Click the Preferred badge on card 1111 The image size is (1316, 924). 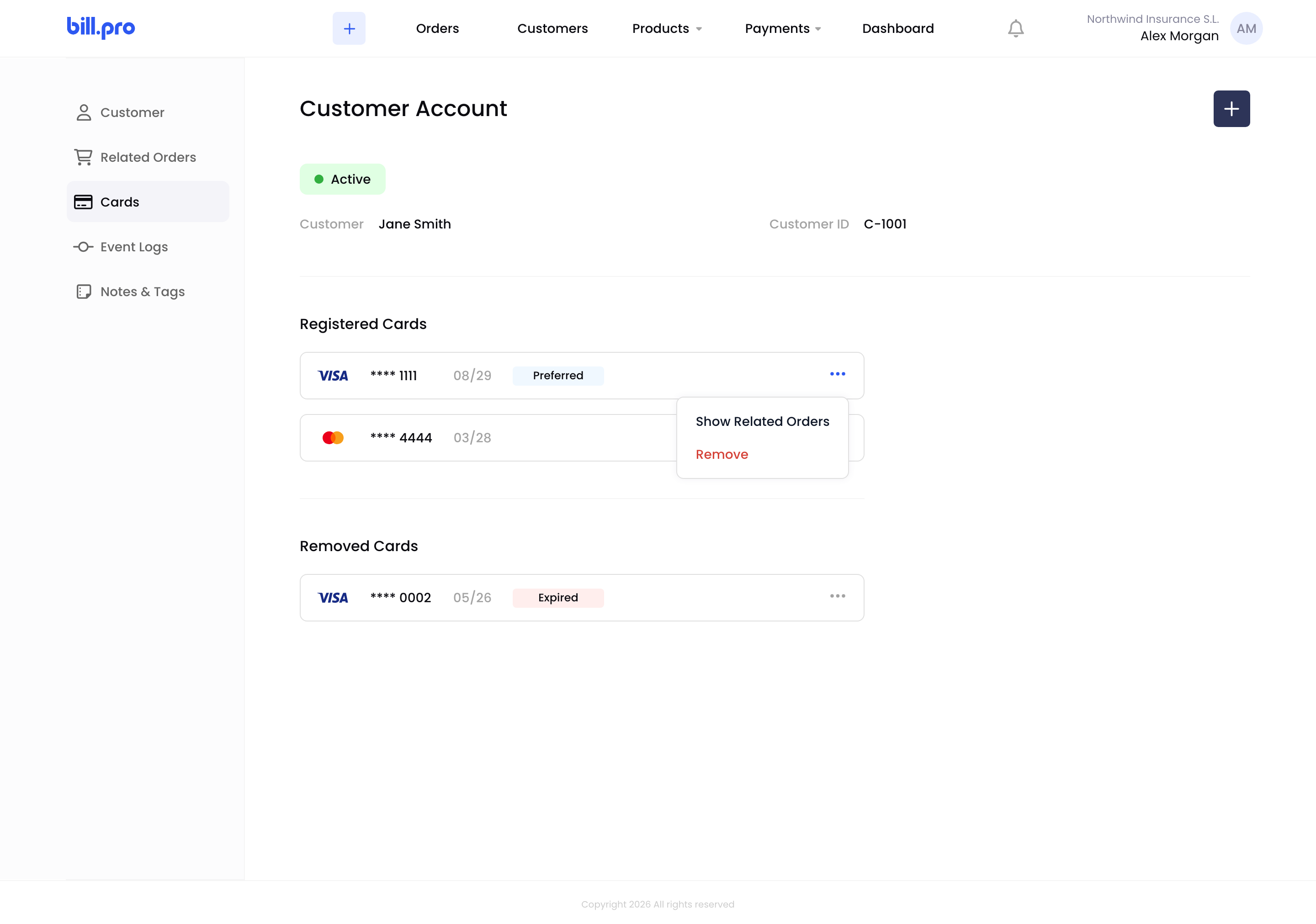pos(558,376)
